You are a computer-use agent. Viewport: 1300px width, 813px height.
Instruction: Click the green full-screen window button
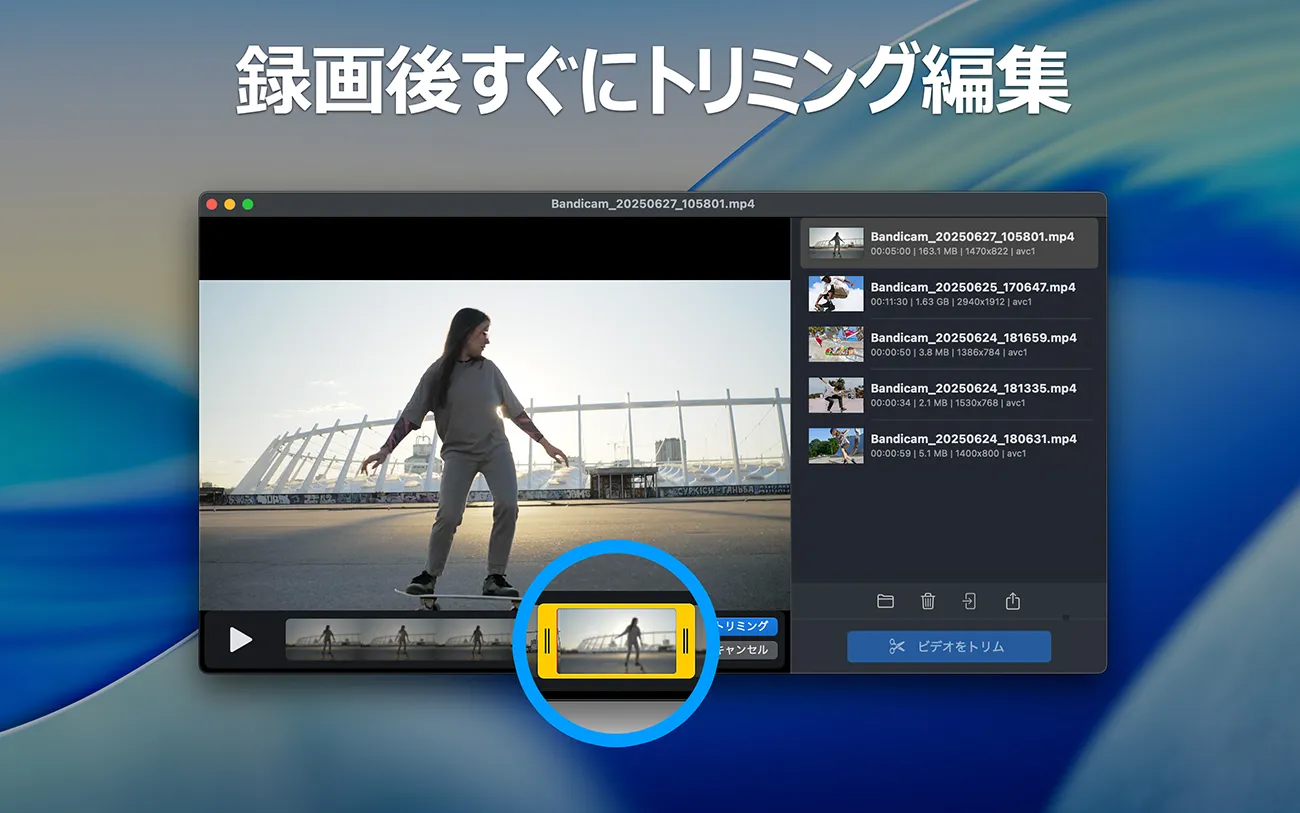(x=248, y=204)
